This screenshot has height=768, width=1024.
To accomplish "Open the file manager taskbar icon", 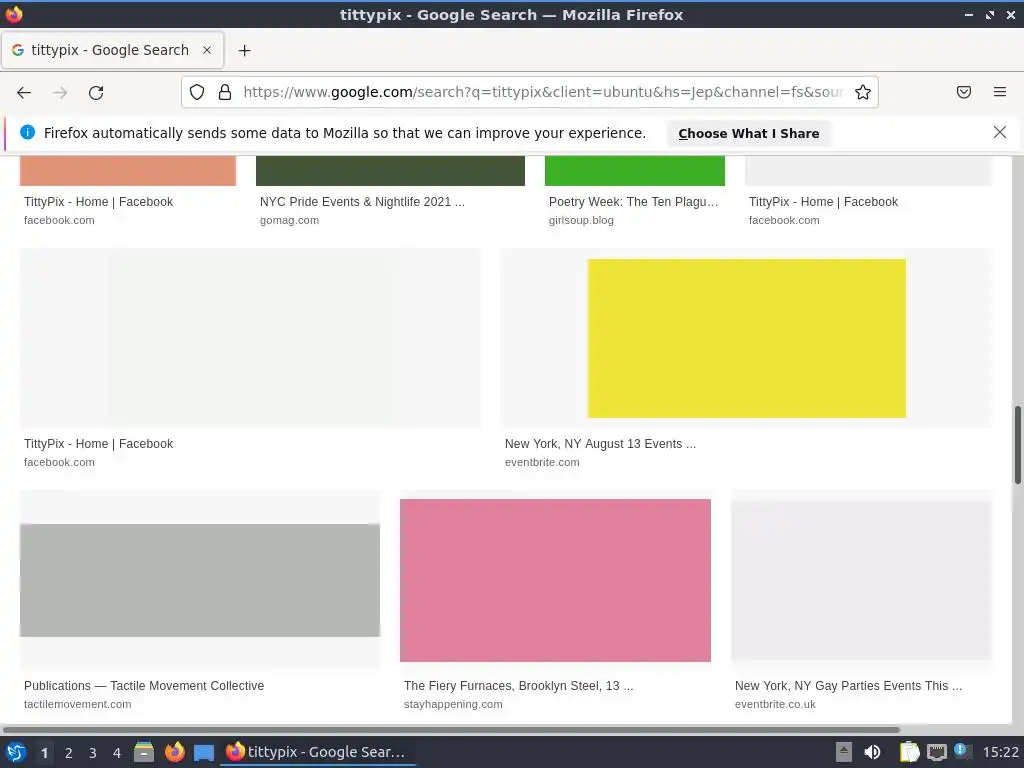I will coord(144,752).
